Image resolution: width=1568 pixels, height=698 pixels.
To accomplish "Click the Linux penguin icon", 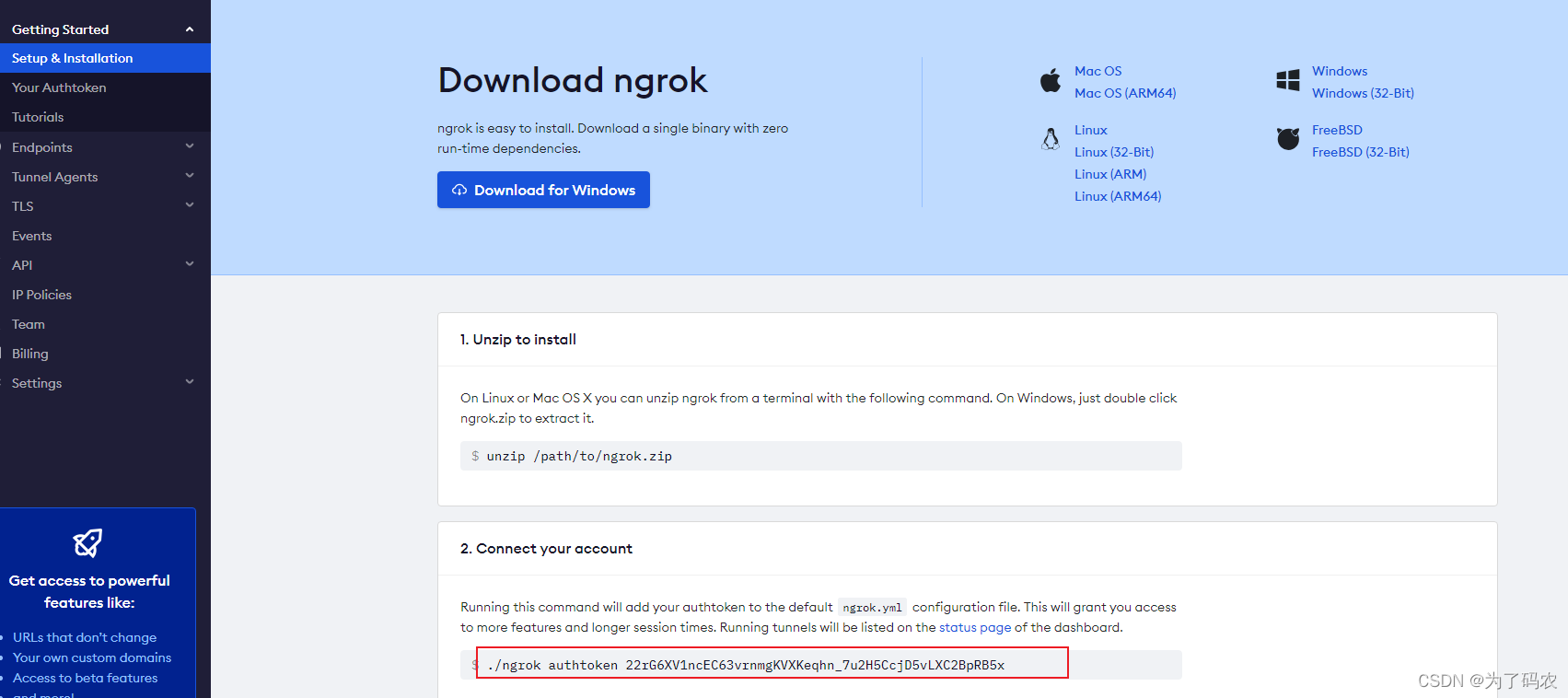I will (1051, 139).
